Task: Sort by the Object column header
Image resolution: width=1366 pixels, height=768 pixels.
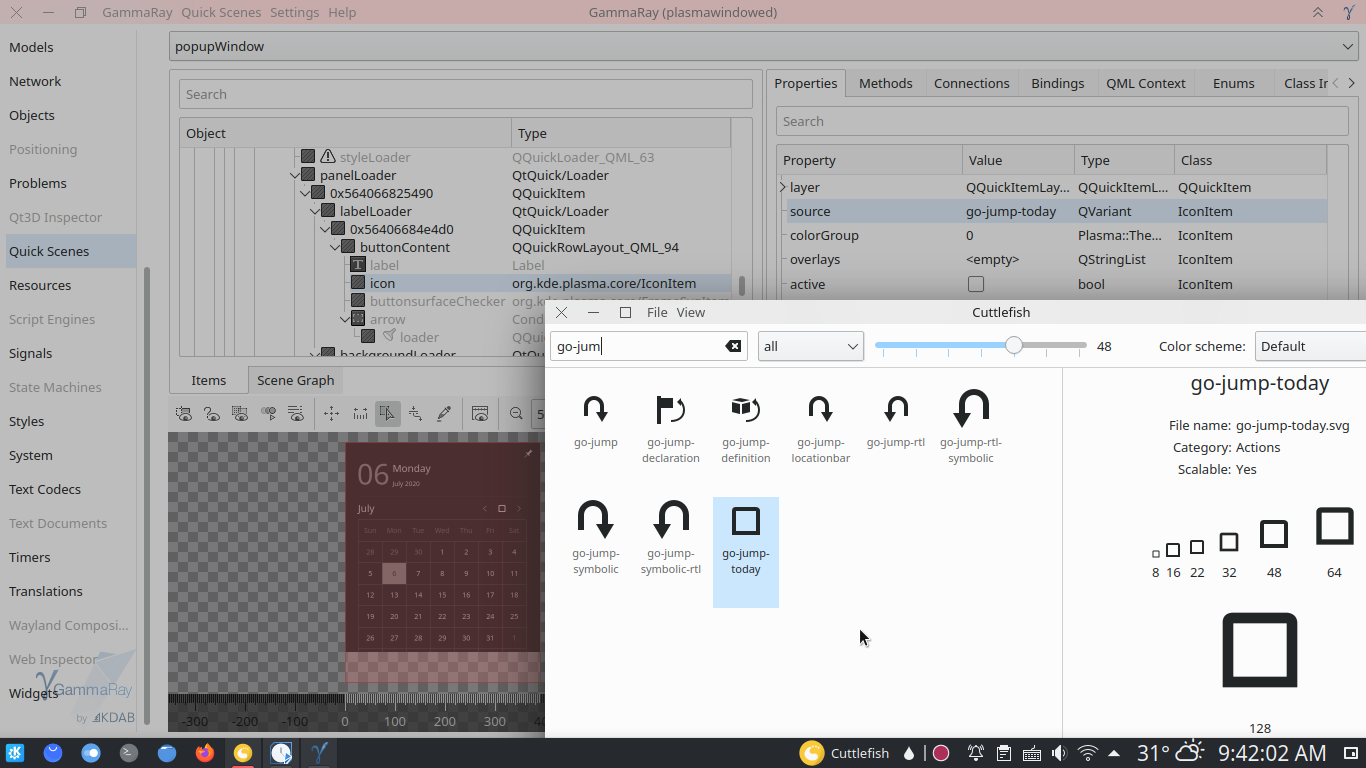Action: (x=345, y=133)
